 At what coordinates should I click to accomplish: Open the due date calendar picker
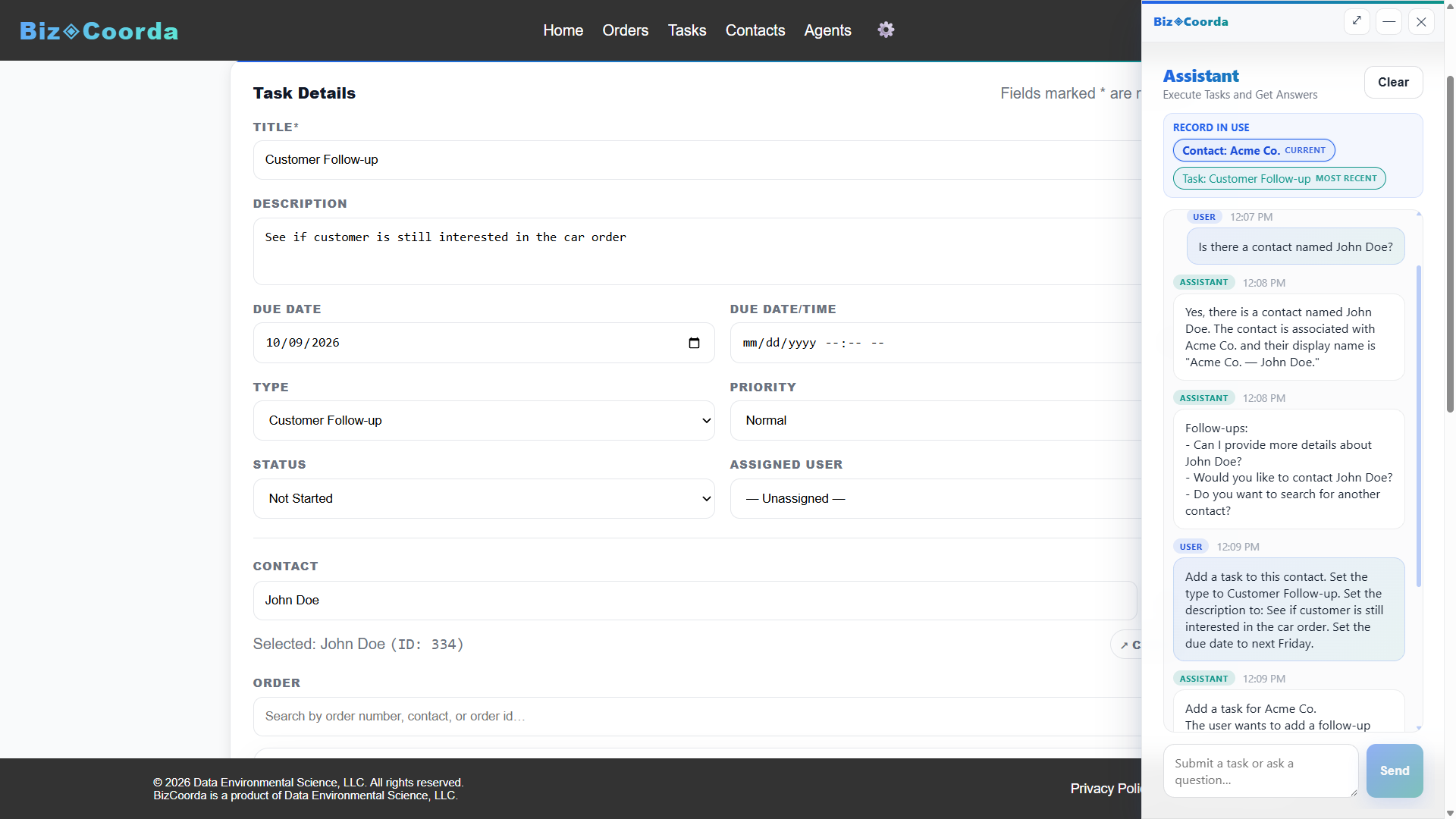694,343
